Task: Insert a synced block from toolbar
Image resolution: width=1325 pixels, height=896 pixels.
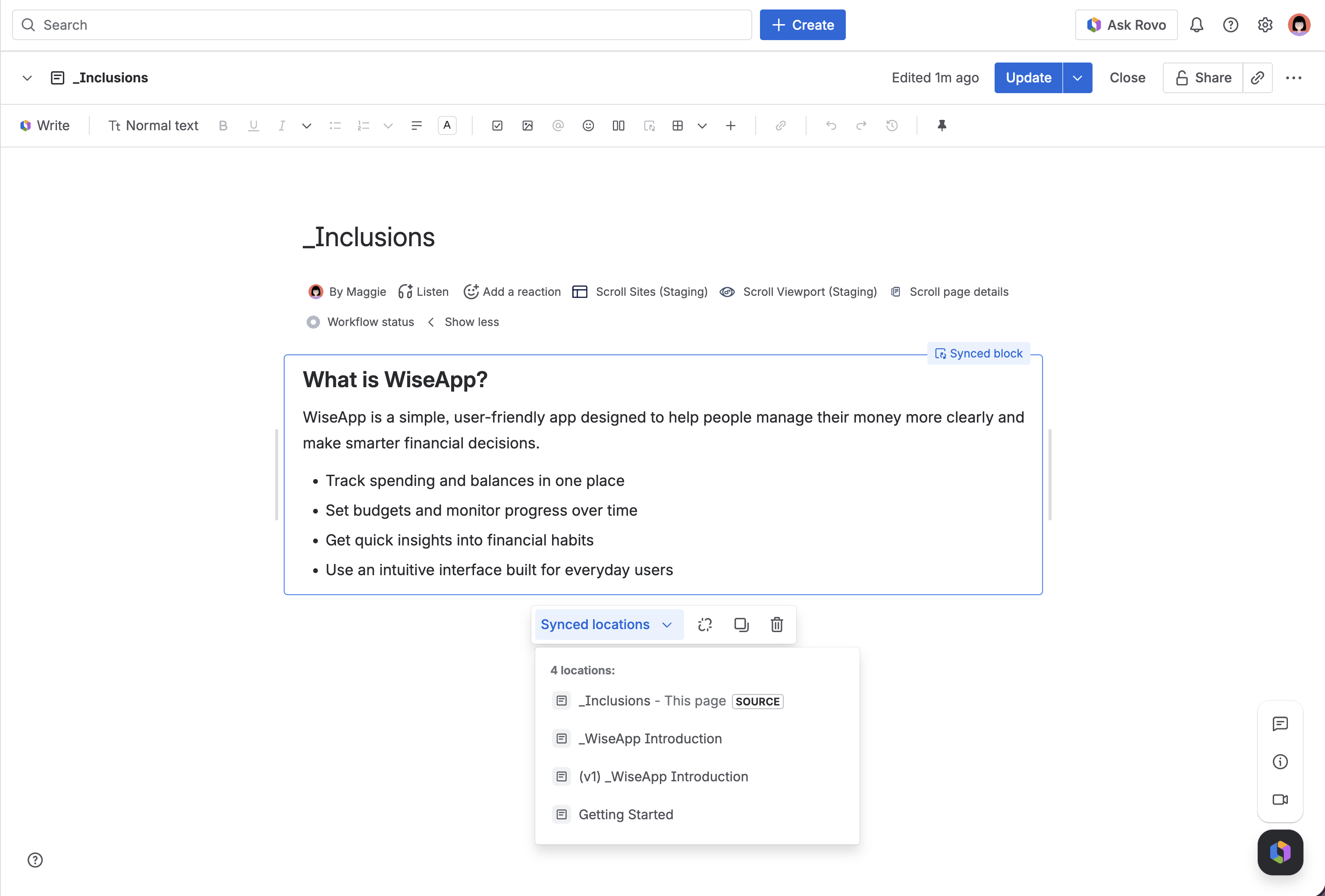Action: (x=649, y=125)
